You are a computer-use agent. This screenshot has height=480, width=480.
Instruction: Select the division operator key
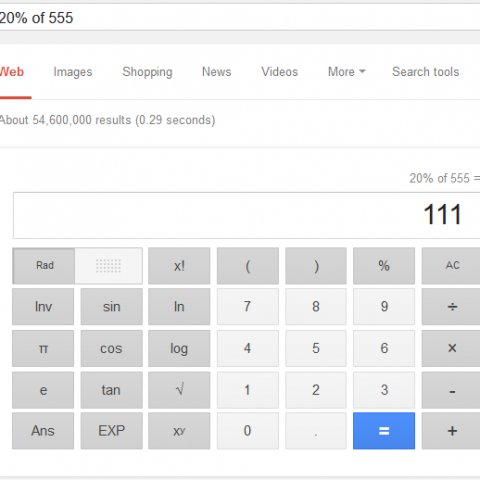tap(451, 307)
